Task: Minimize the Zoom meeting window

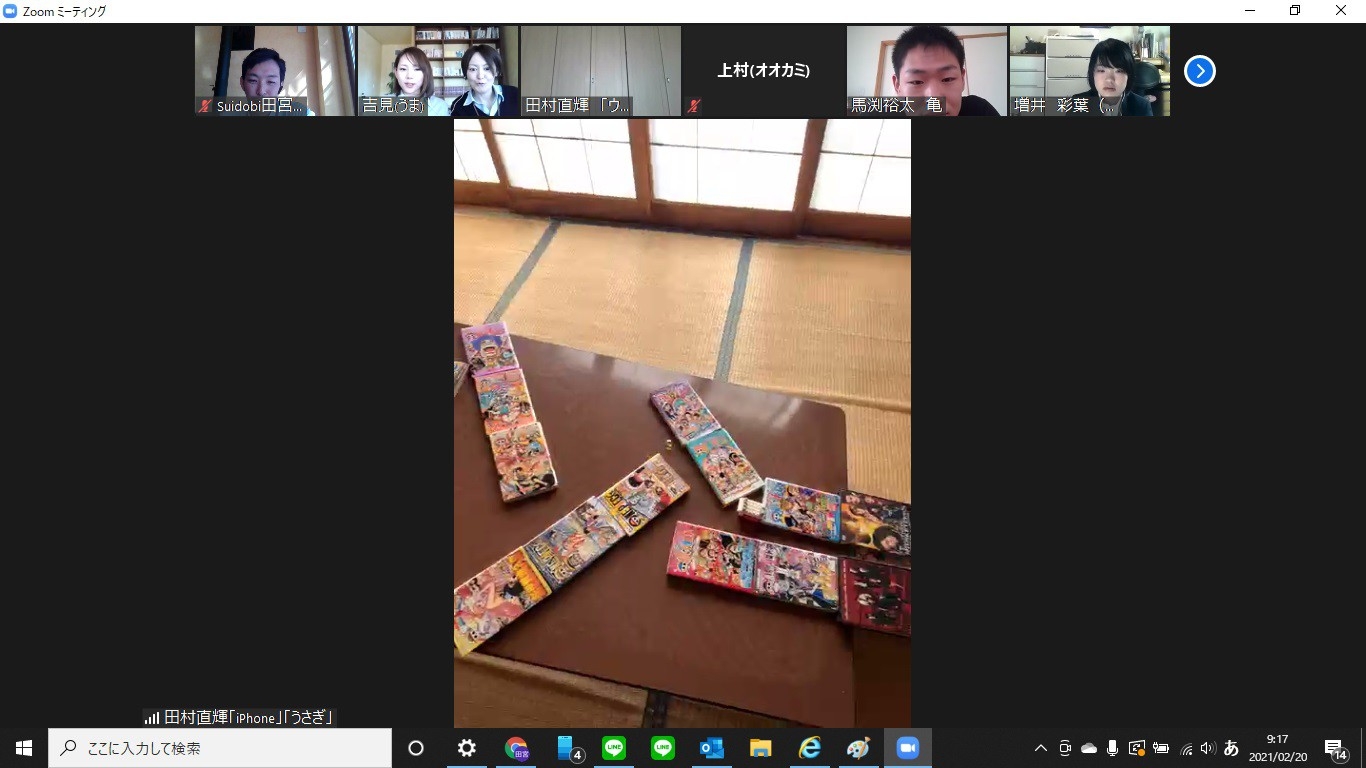Action: 1250,11
